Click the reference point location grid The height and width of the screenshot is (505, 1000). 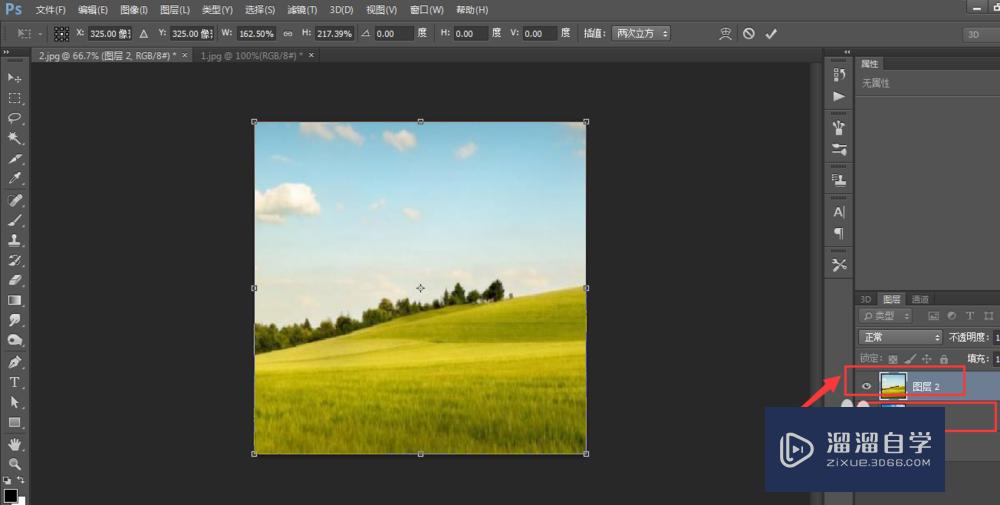coord(61,34)
